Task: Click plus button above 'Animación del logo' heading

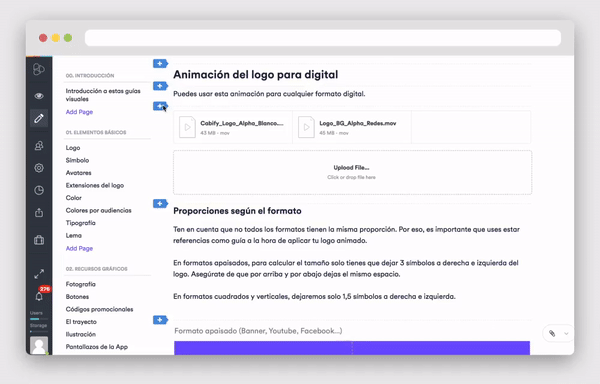Action: 160,63
